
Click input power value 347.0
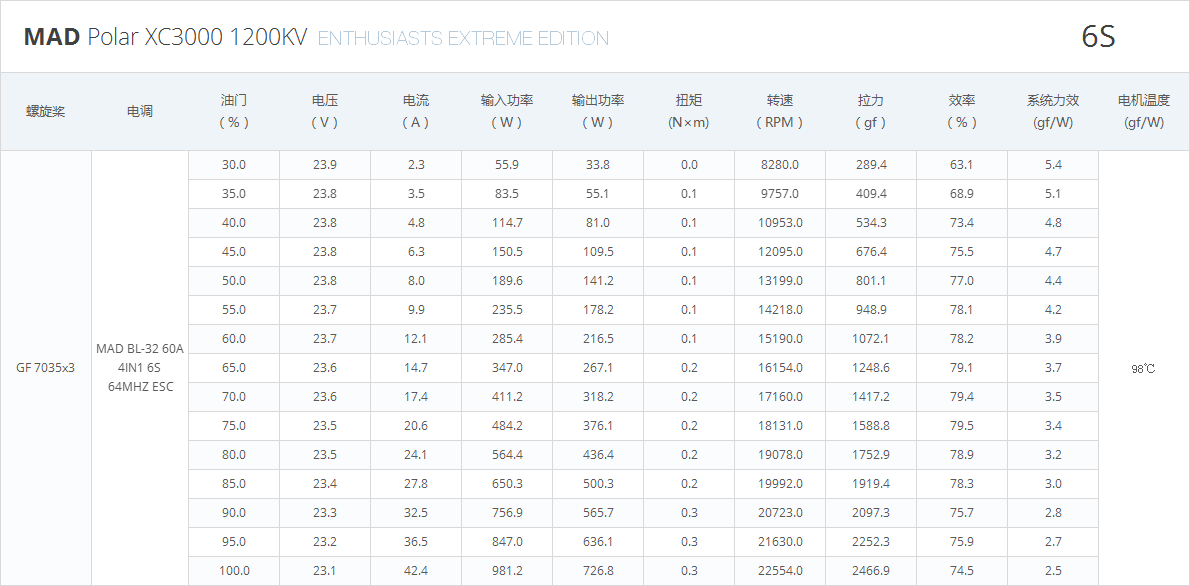pyautogui.click(x=507, y=367)
